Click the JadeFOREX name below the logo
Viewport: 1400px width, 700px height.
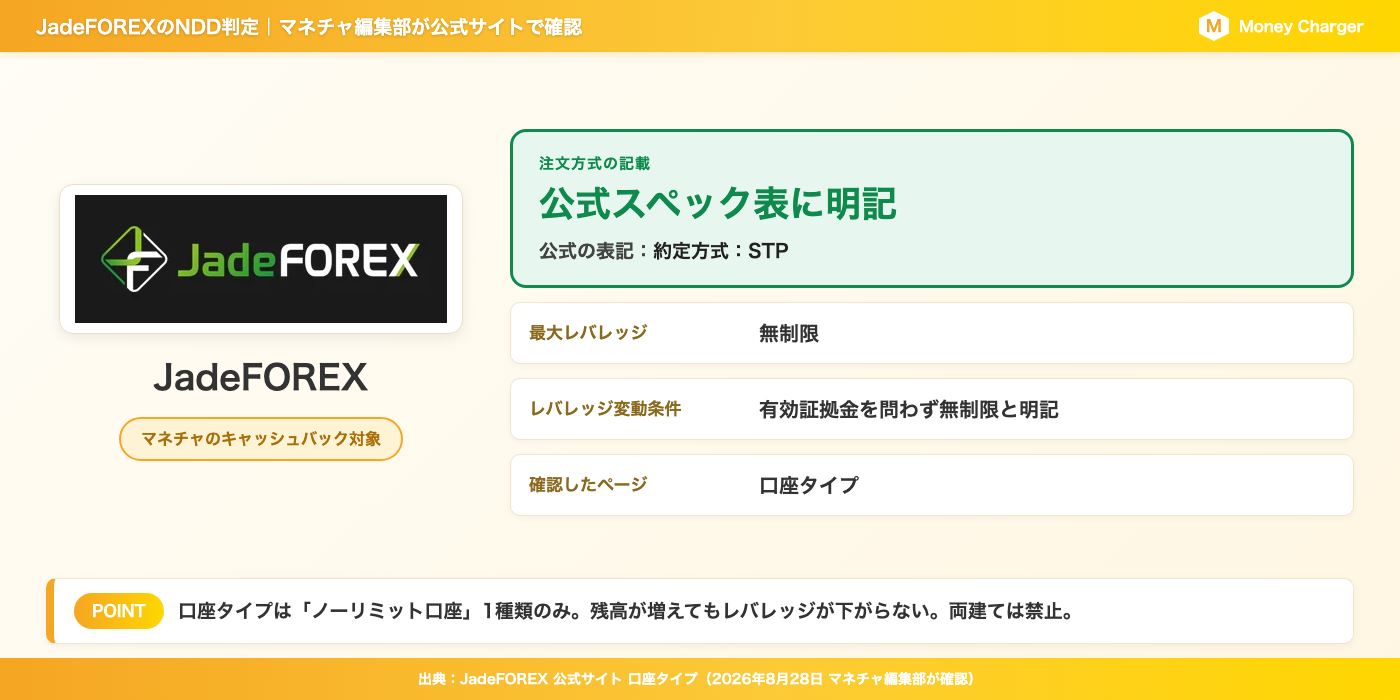coord(261,377)
